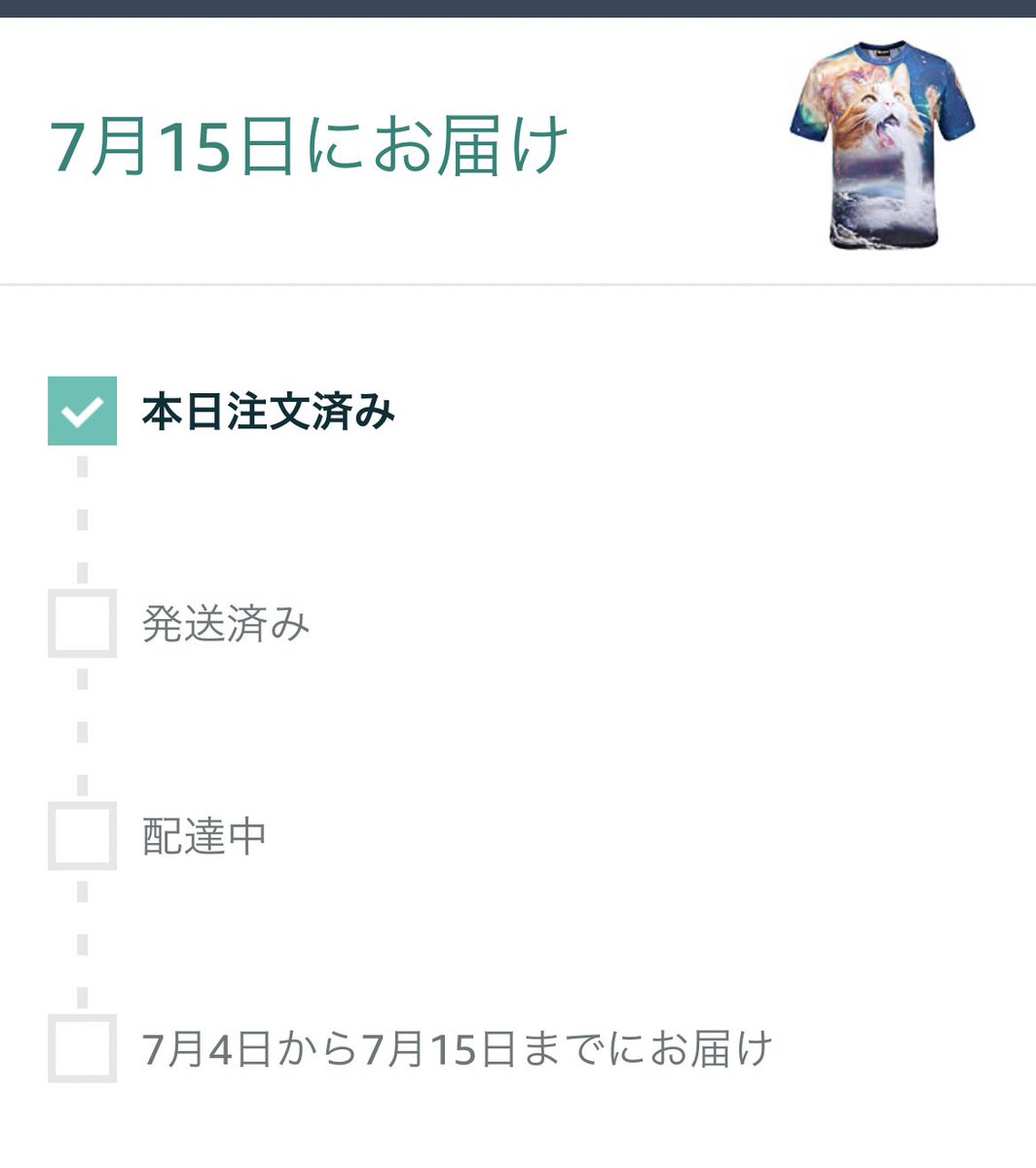This screenshot has height=1168, width=1036.
Task: Select the 本日注文済み status label
Action: click(x=269, y=412)
